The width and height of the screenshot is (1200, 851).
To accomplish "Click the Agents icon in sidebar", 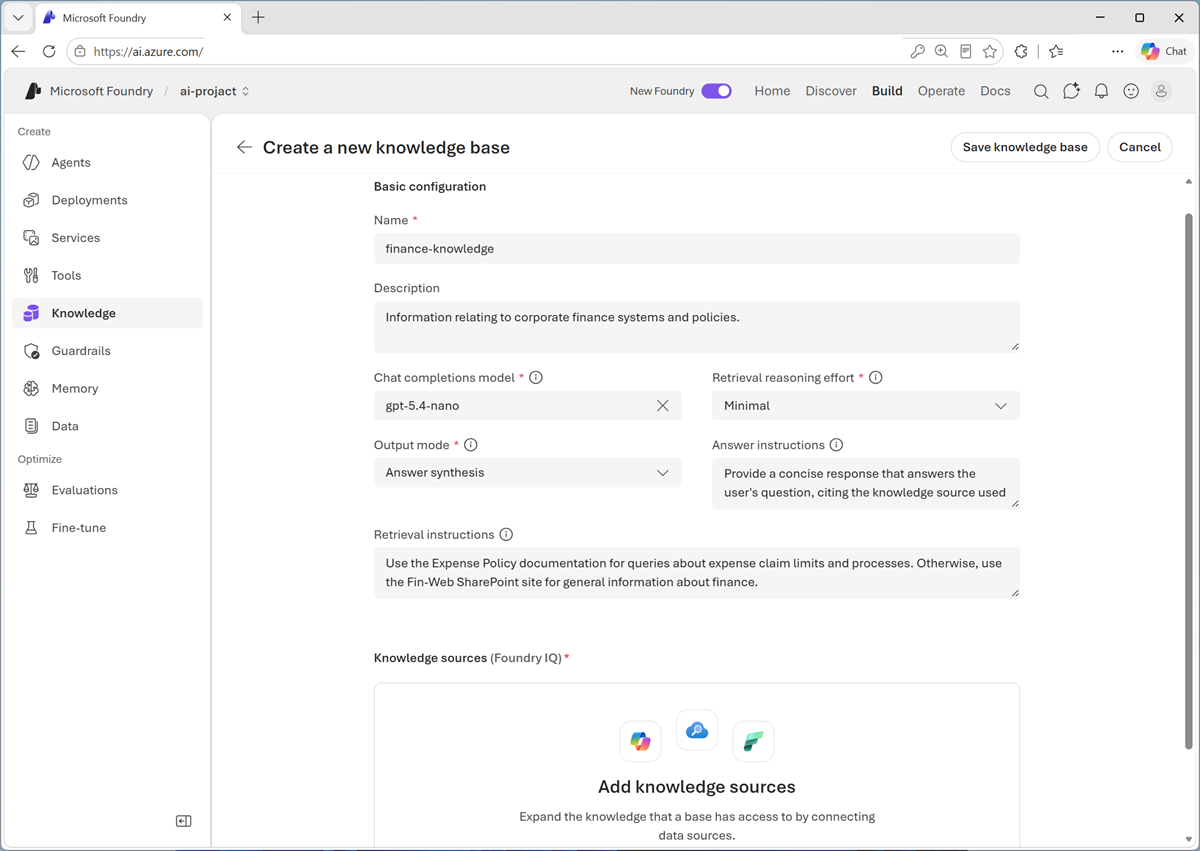I will [x=31, y=162].
